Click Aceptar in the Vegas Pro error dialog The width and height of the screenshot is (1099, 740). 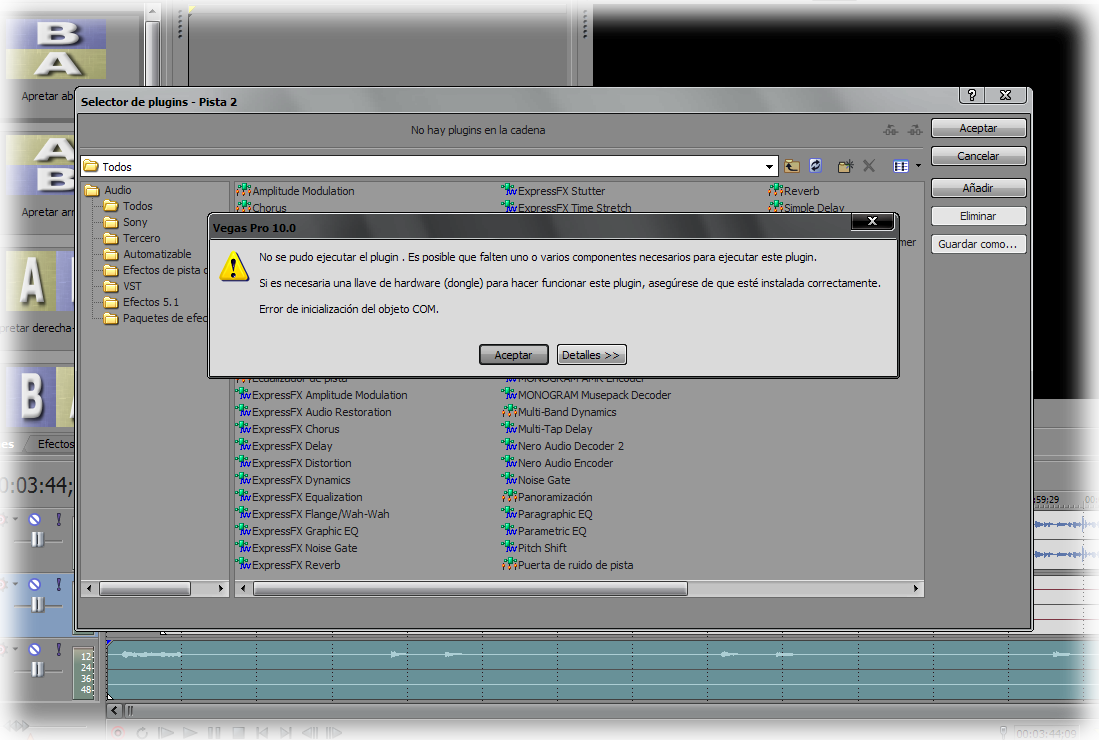(513, 355)
